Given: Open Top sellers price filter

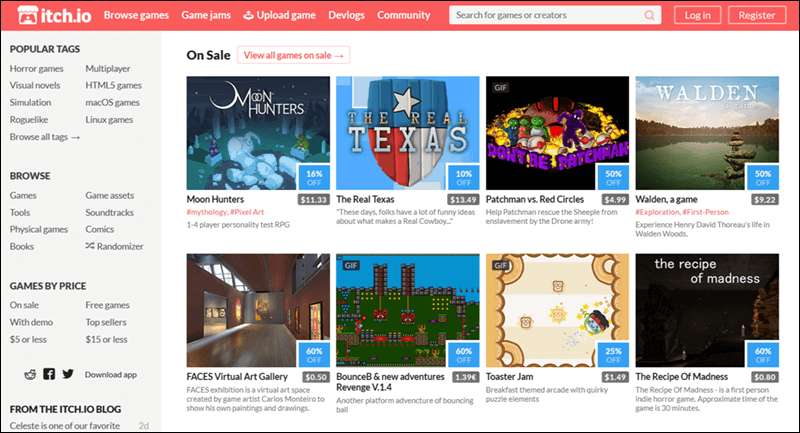Looking at the screenshot, I should tap(106, 322).
